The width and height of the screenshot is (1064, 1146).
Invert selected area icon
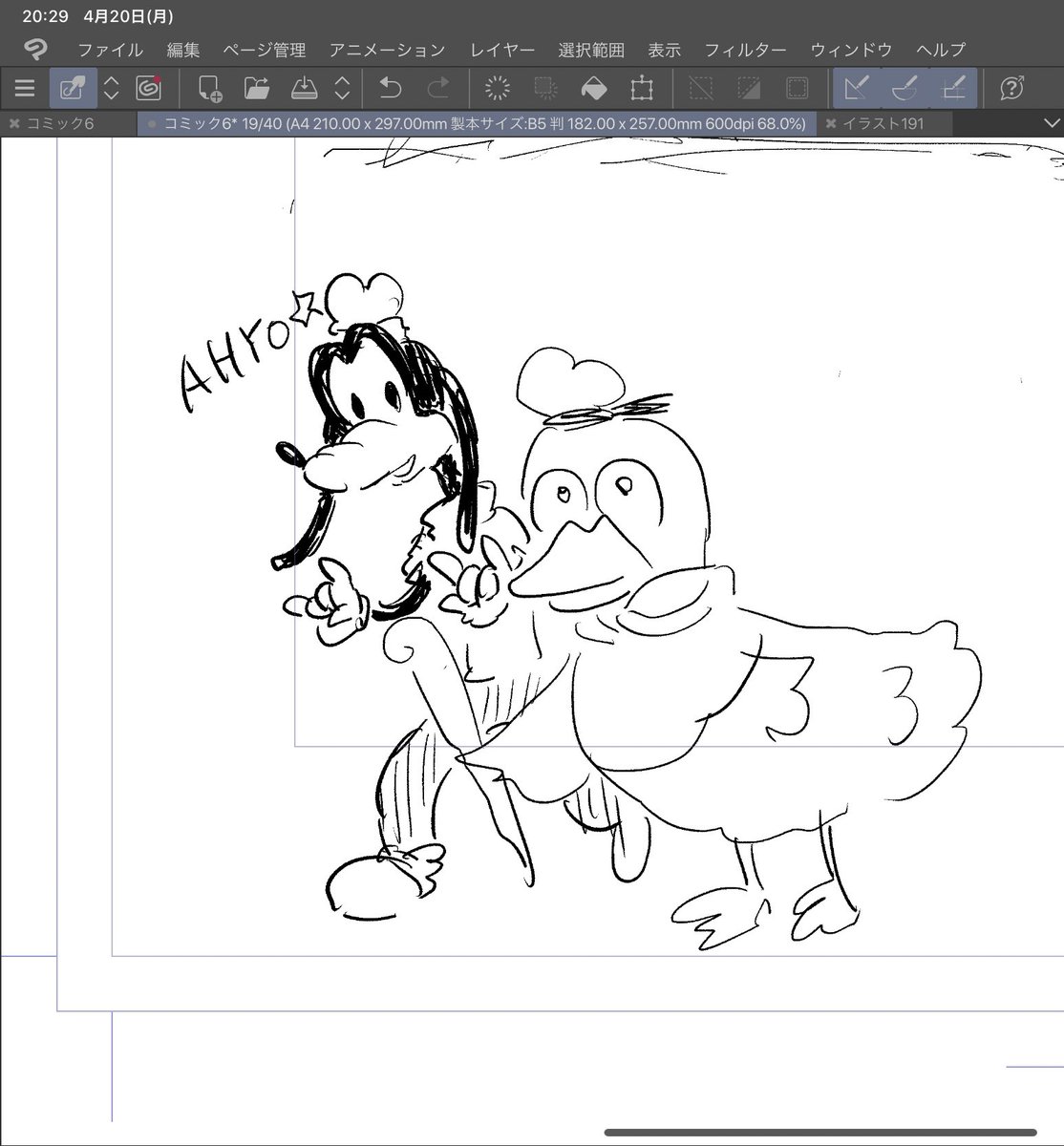[x=749, y=89]
